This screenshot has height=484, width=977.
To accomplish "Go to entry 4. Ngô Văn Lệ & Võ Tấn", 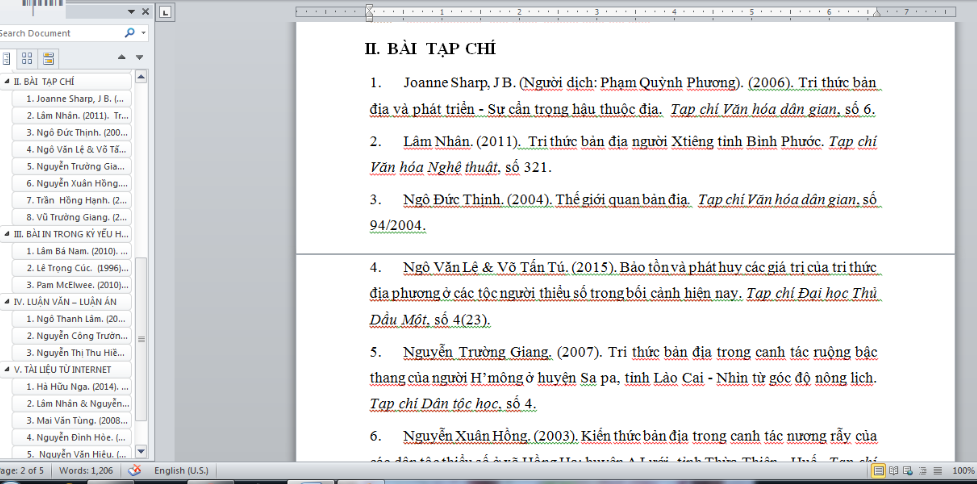I will tap(72, 149).
